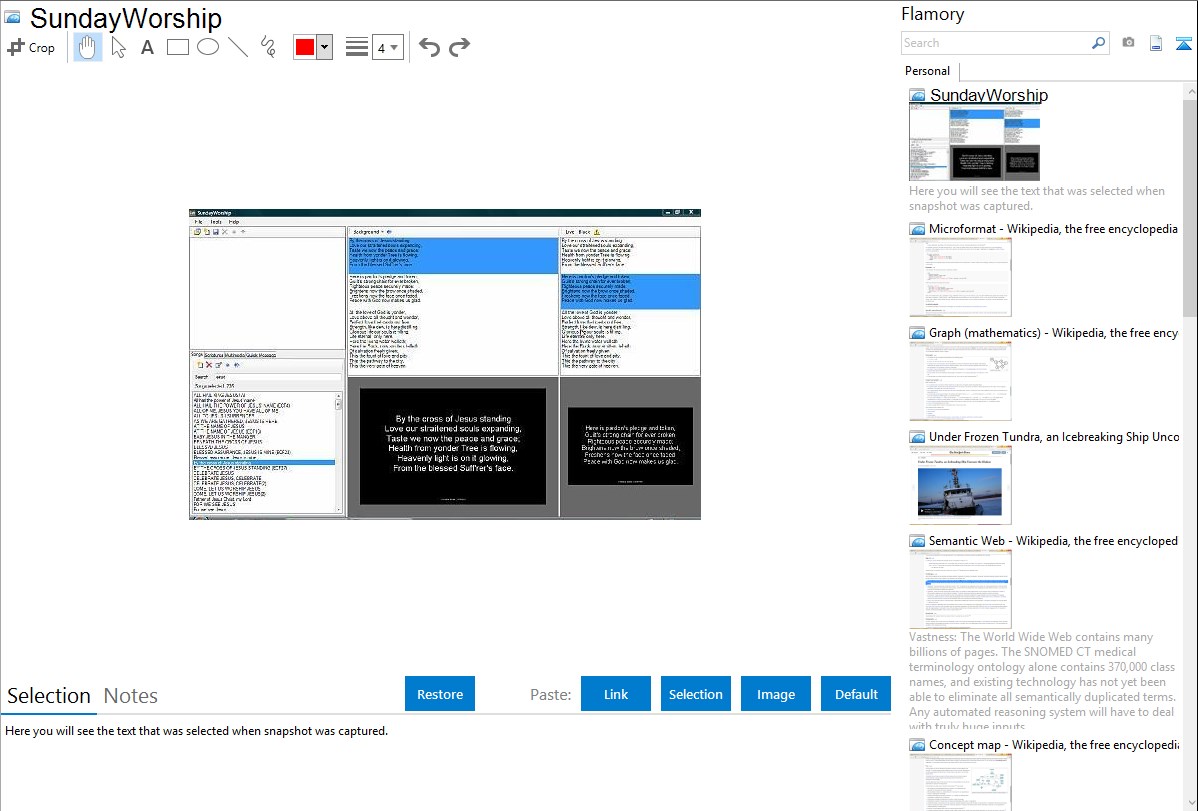Click the camera capture snapshot icon
The height and width of the screenshot is (811, 1198).
1128,43
